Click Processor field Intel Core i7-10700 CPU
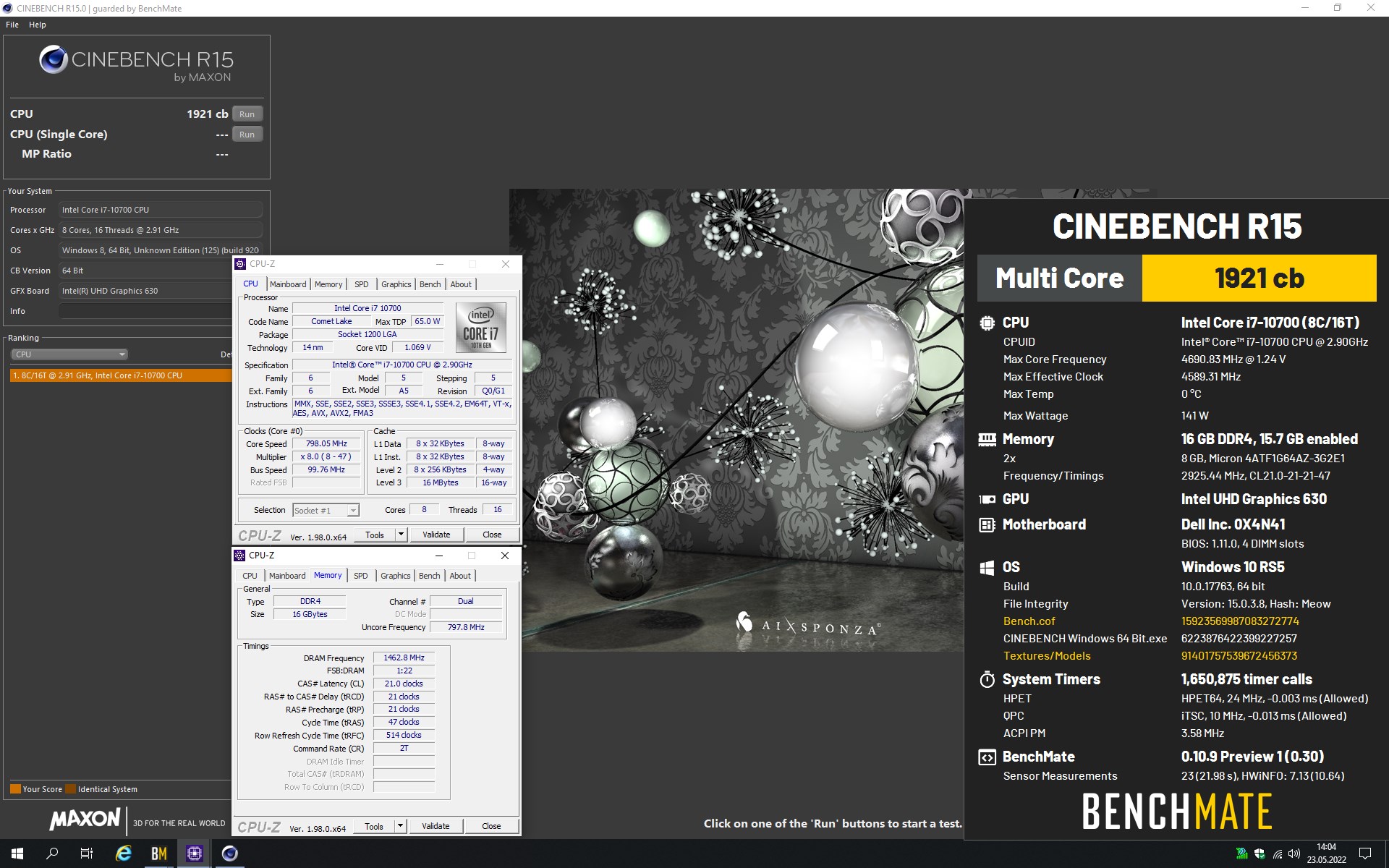The width and height of the screenshot is (1389, 868). (160, 210)
